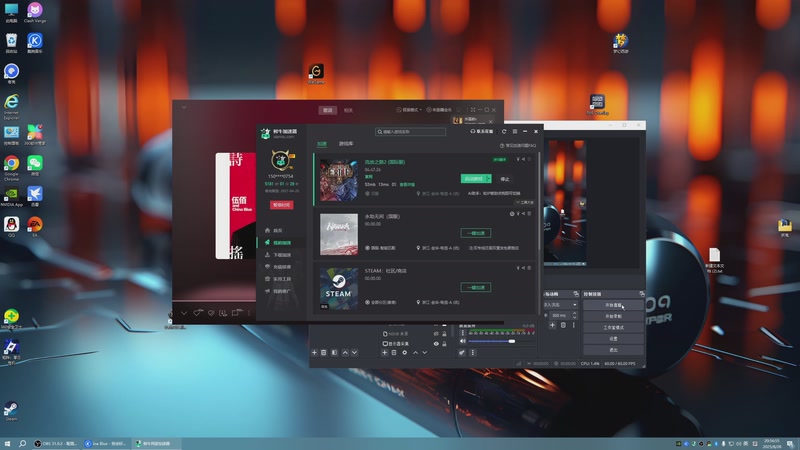Toggle the lock for 显示器采集 source

pyautogui.click(x=444, y=344)
